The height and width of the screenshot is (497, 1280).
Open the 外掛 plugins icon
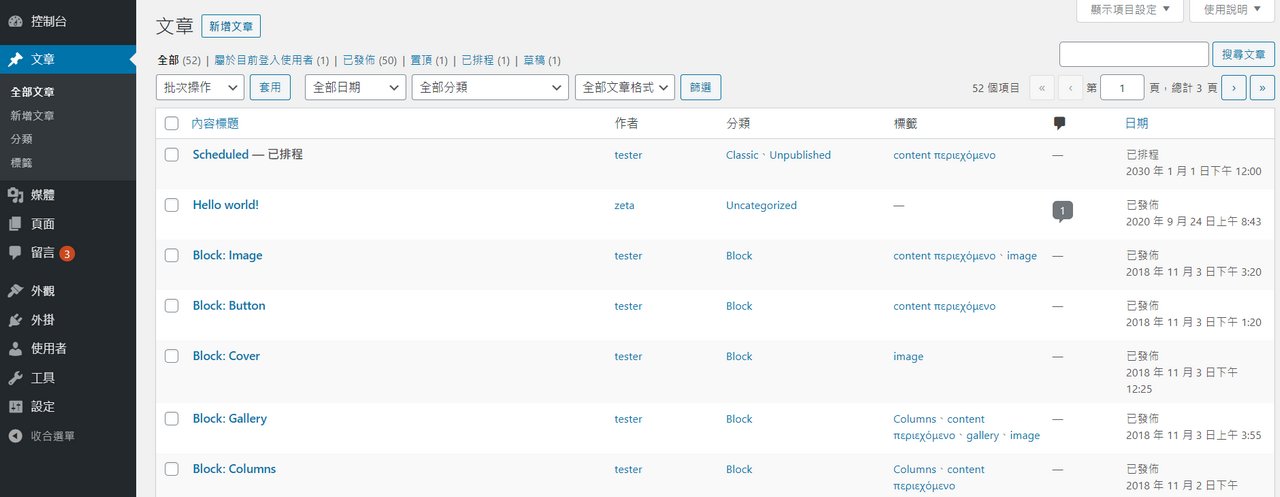point(15,320)
